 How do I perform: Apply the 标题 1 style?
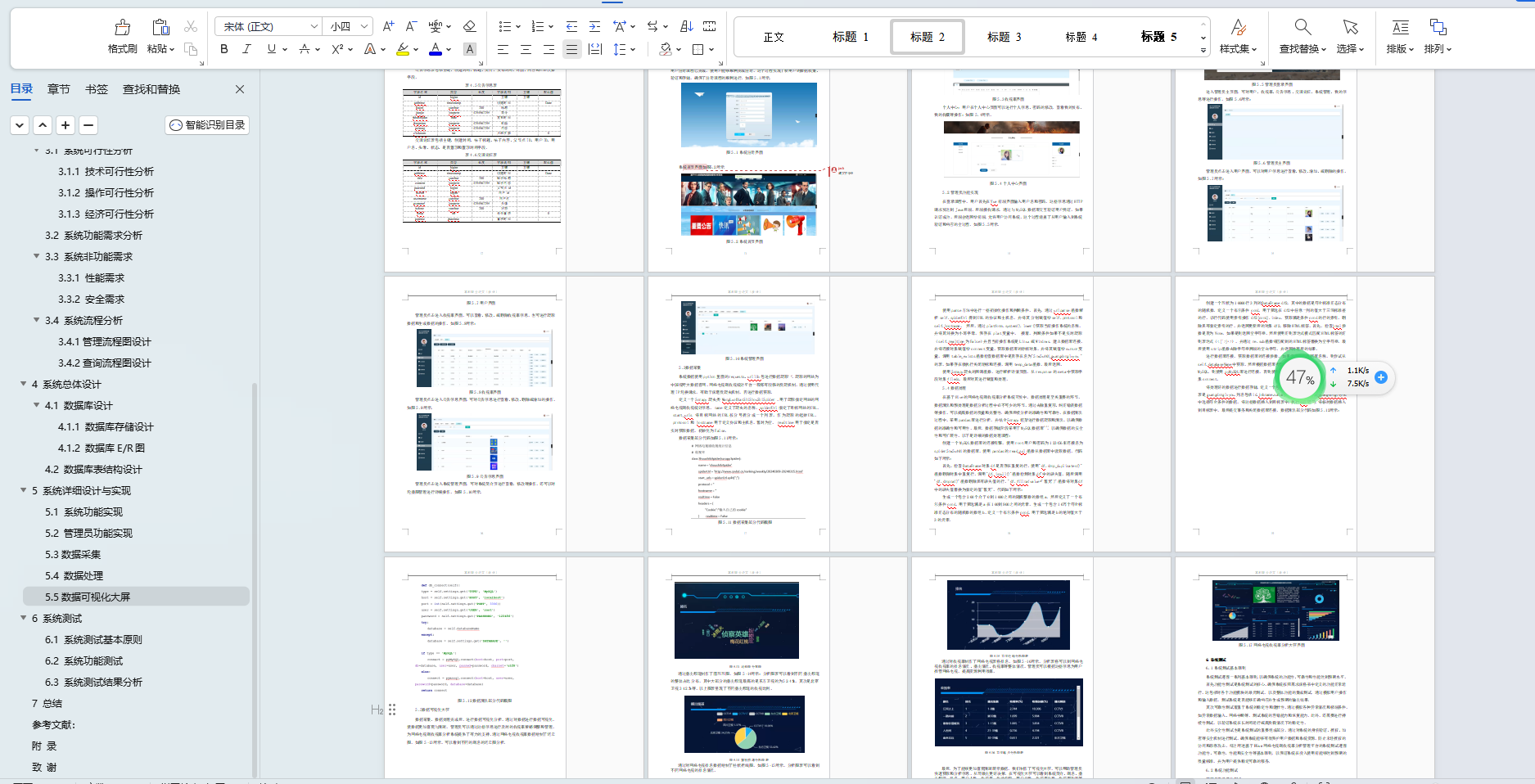point(851,37)
